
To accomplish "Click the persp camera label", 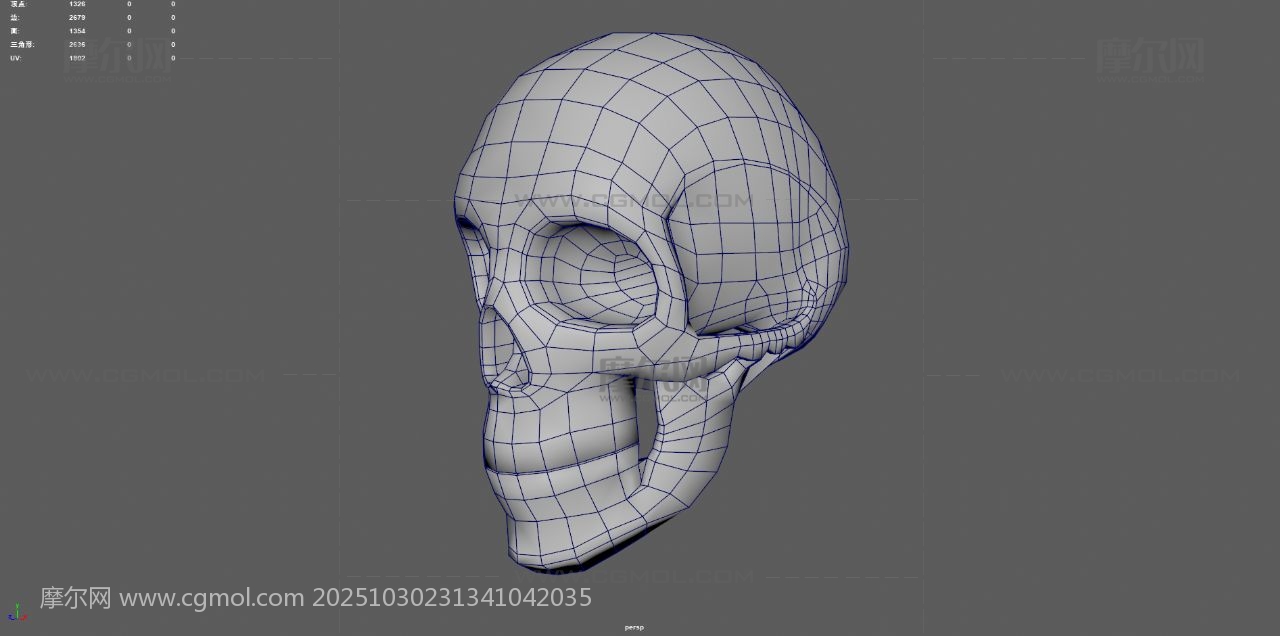I will [x=634, y=627].
